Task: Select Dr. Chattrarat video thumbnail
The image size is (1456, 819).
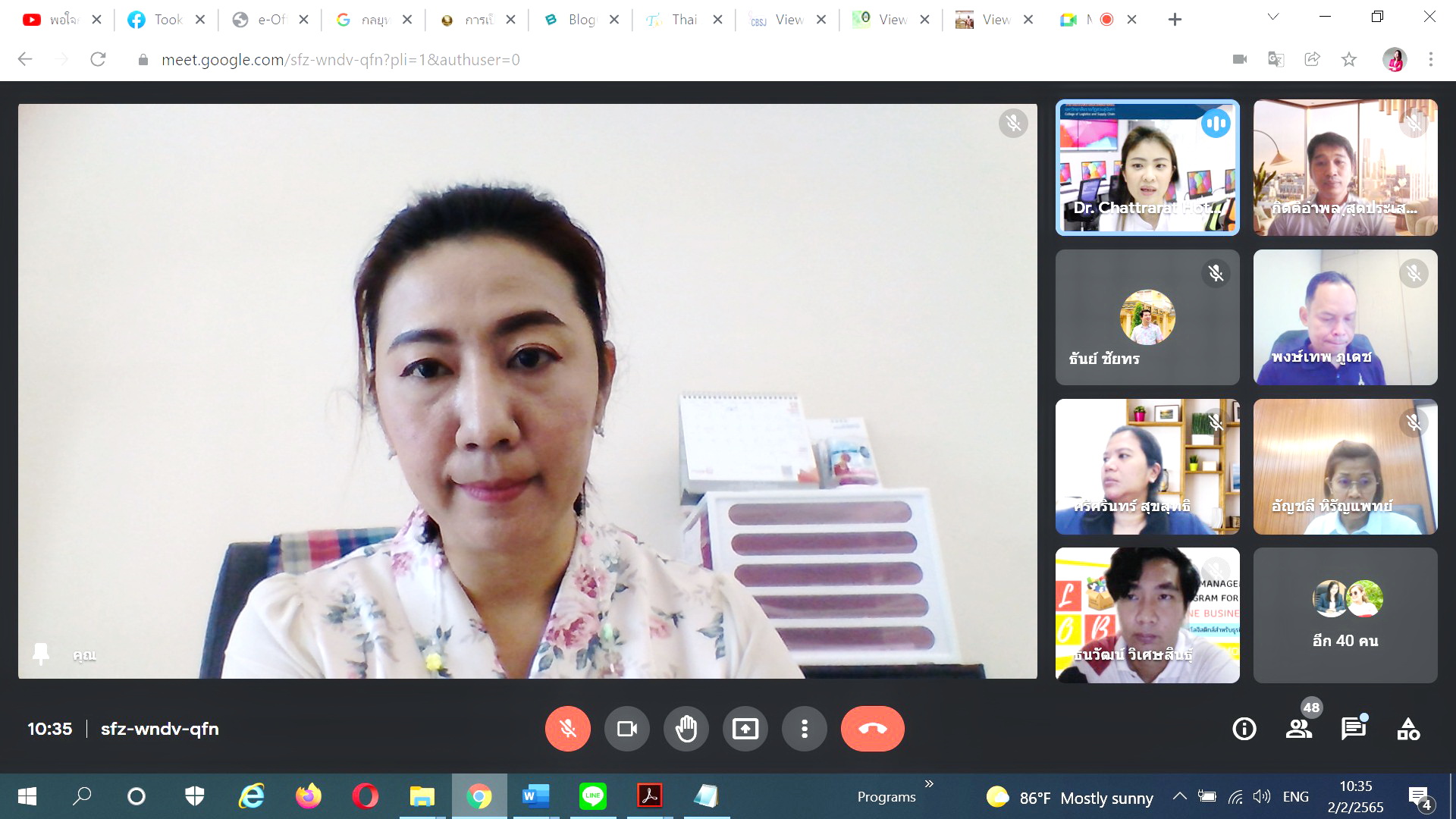Action: coord(1147,167)
